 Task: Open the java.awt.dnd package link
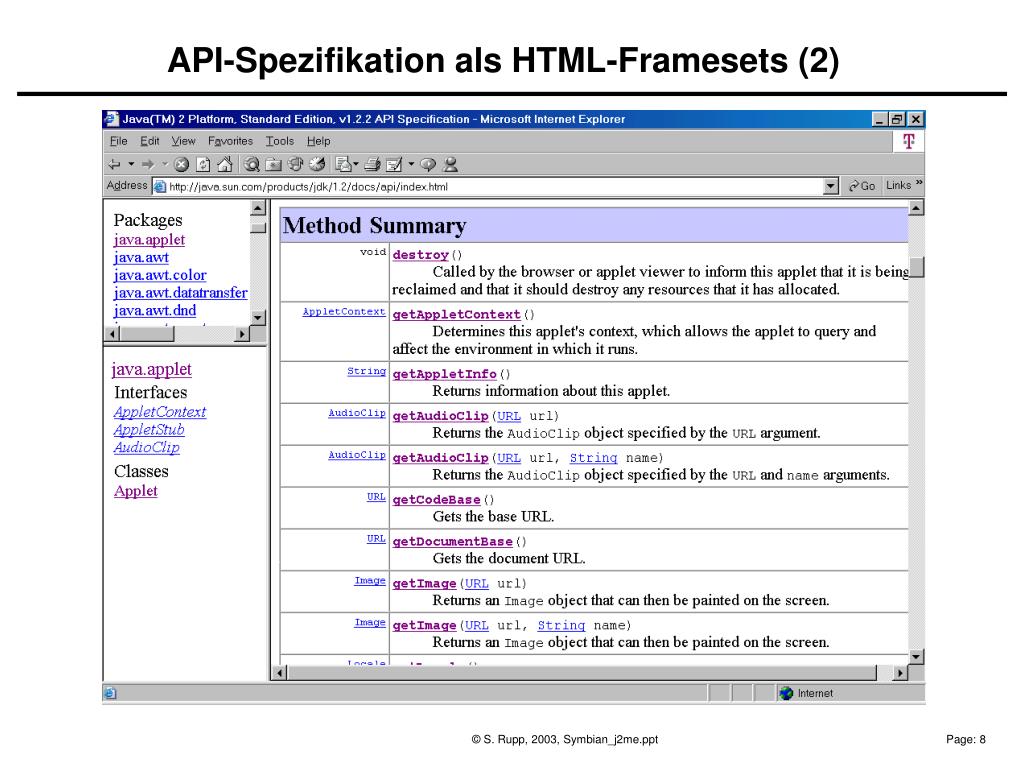(x=155, y=310)
